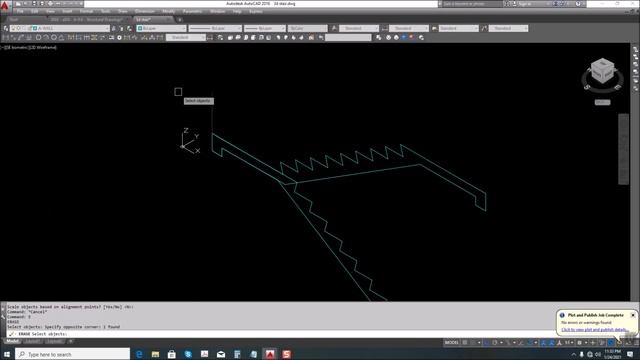This screenshot has height=360, width=640.
Task: Select the Jogged dimension tool
Action: (46, 38)
